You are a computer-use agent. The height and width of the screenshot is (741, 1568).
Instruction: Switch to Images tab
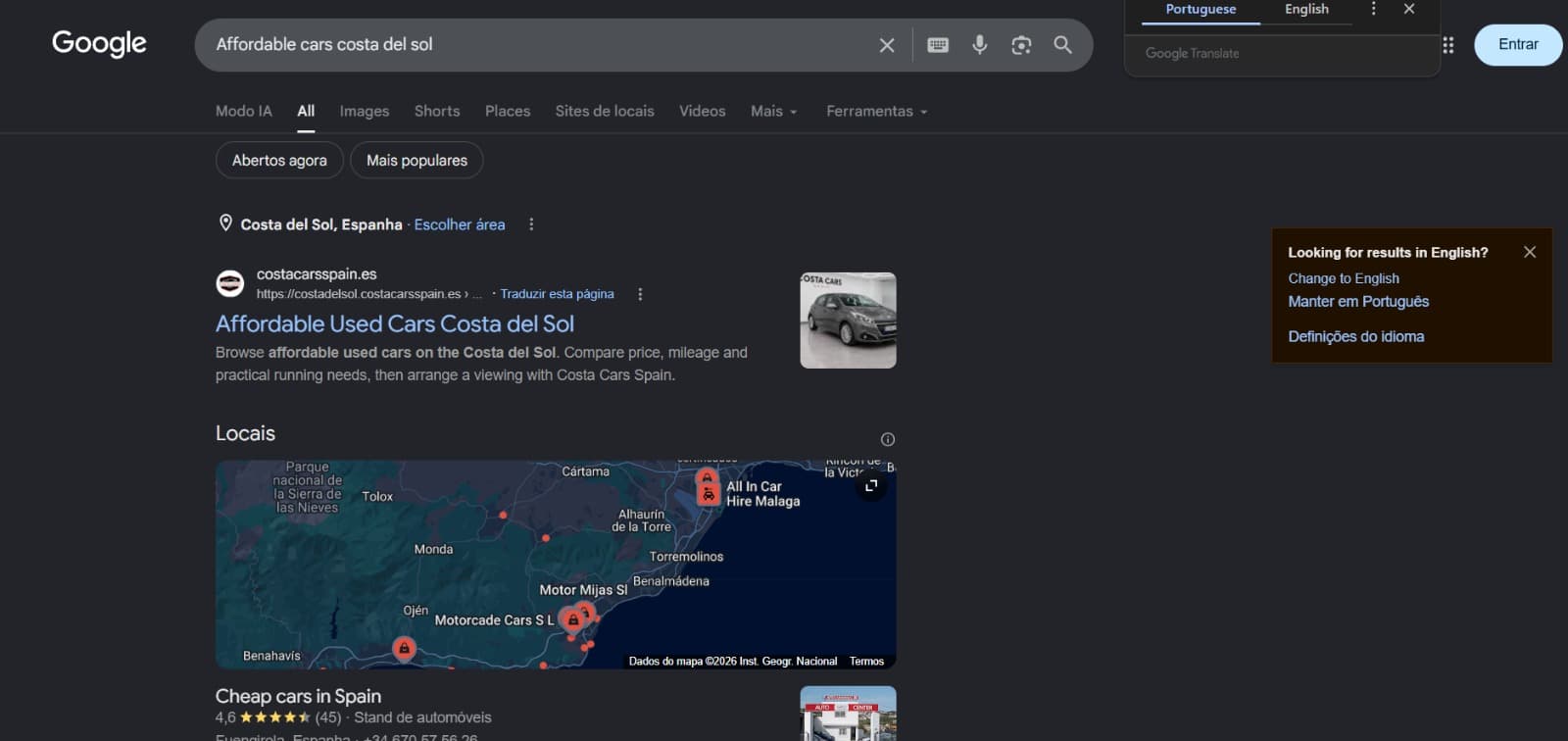[365, 112]
